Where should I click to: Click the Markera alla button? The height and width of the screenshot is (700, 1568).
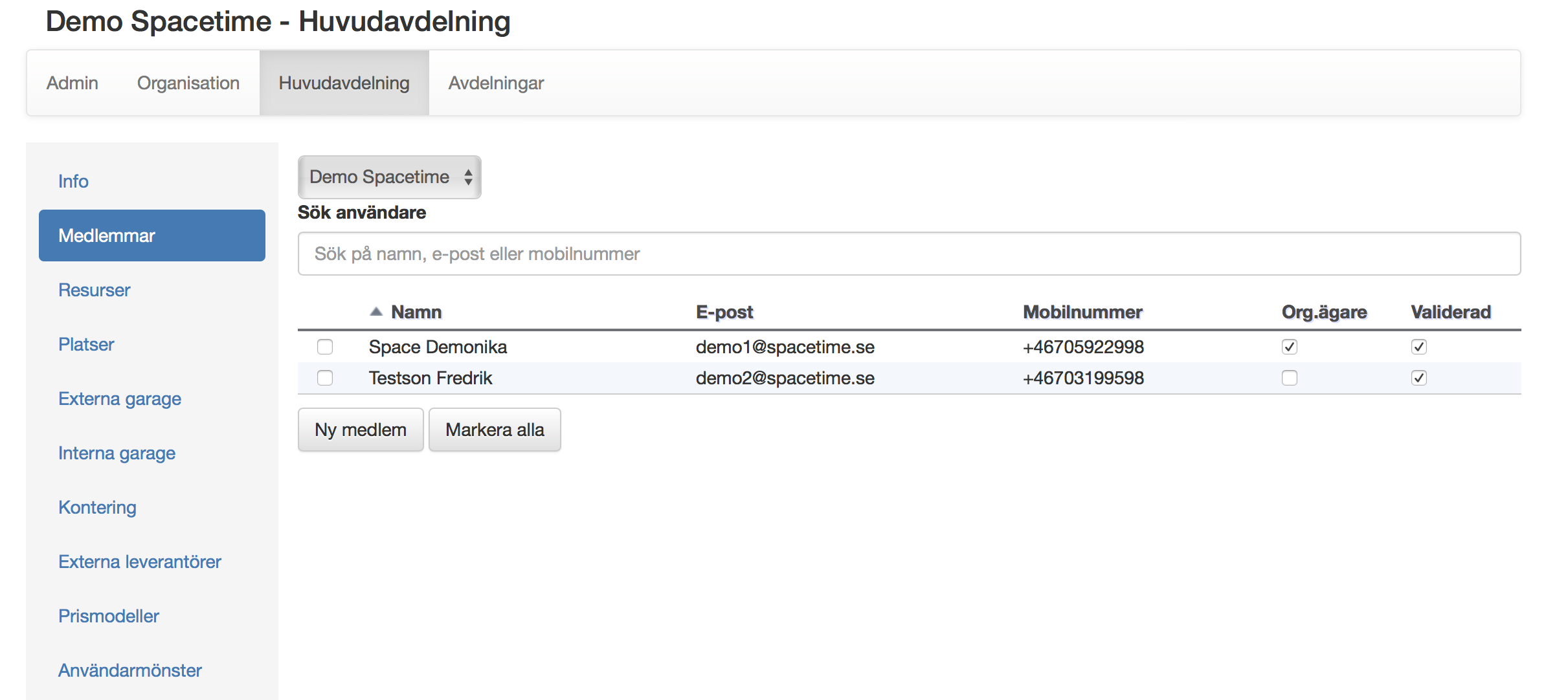point(495,430)
